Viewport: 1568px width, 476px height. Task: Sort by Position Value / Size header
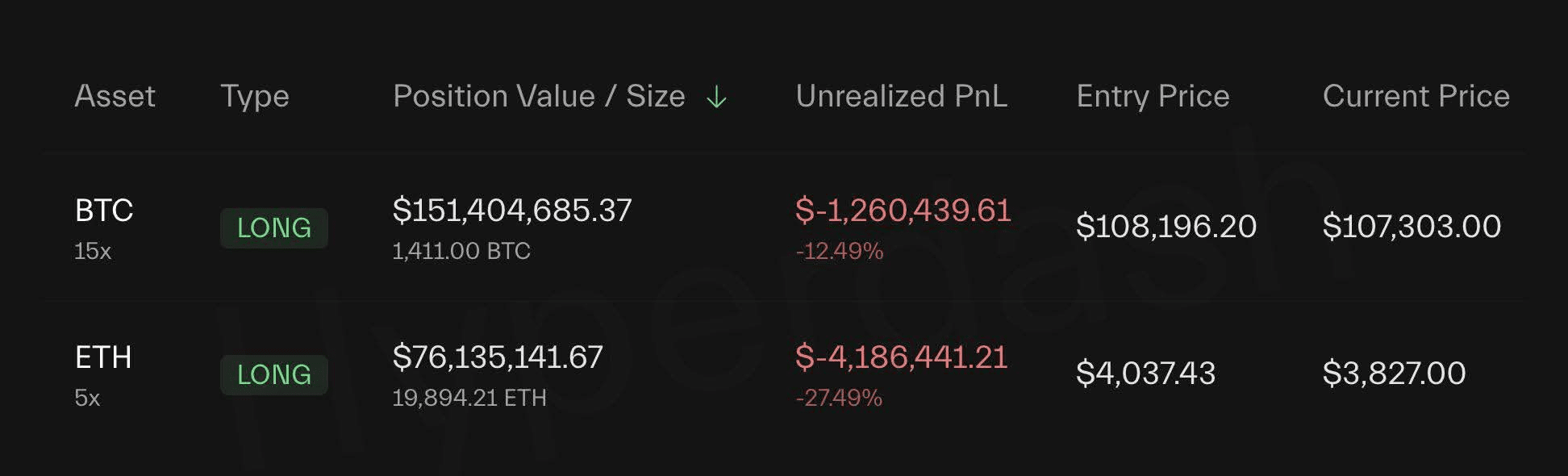pyautogui.click(x=539, y=96)
